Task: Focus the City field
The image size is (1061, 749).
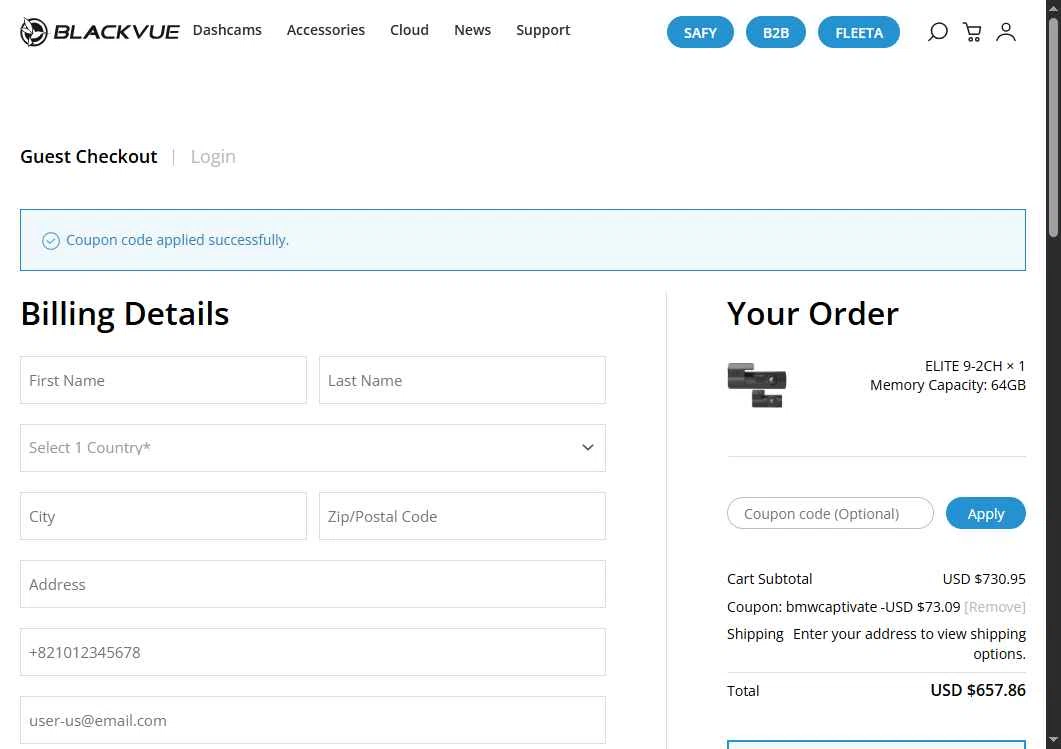Action: click(x=163, y=516)
